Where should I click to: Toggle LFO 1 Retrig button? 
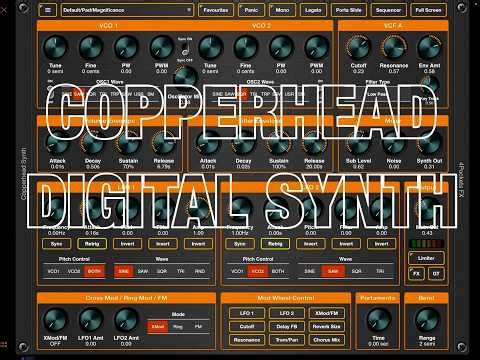[x=92, y=244]
